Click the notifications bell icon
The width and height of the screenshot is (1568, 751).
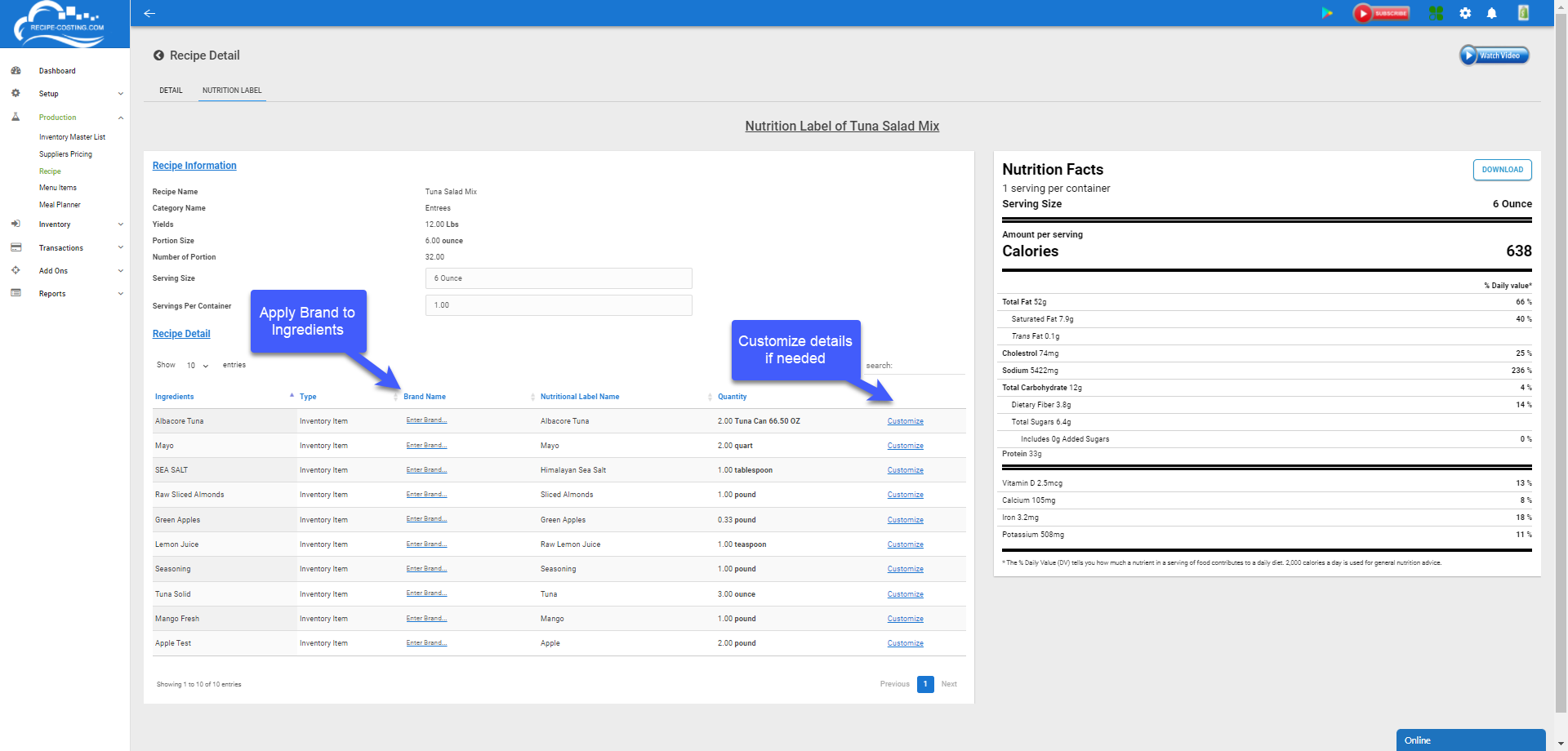coord(1492,13)
